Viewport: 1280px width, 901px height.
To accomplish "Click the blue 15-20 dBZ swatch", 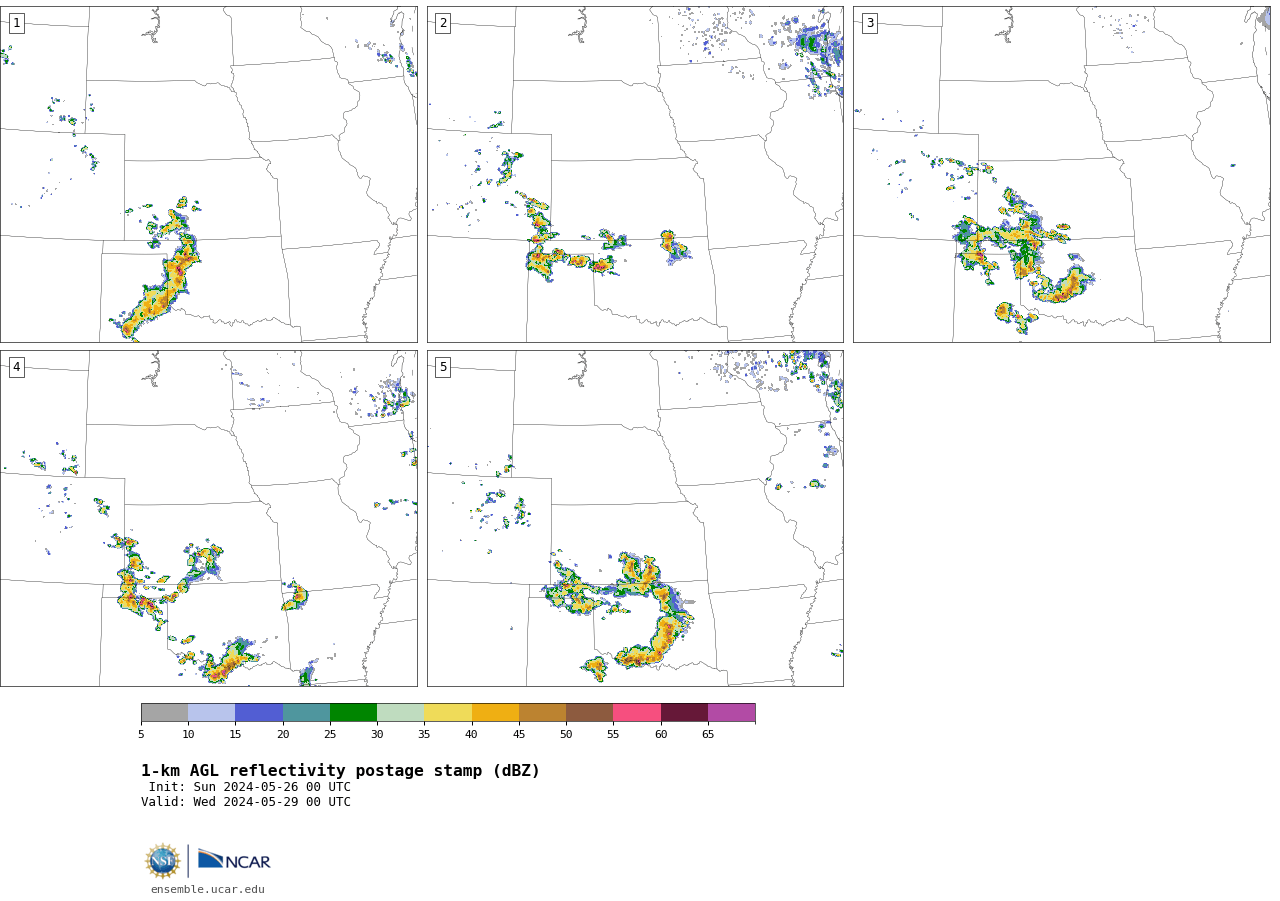I will [x=259, y=713].
